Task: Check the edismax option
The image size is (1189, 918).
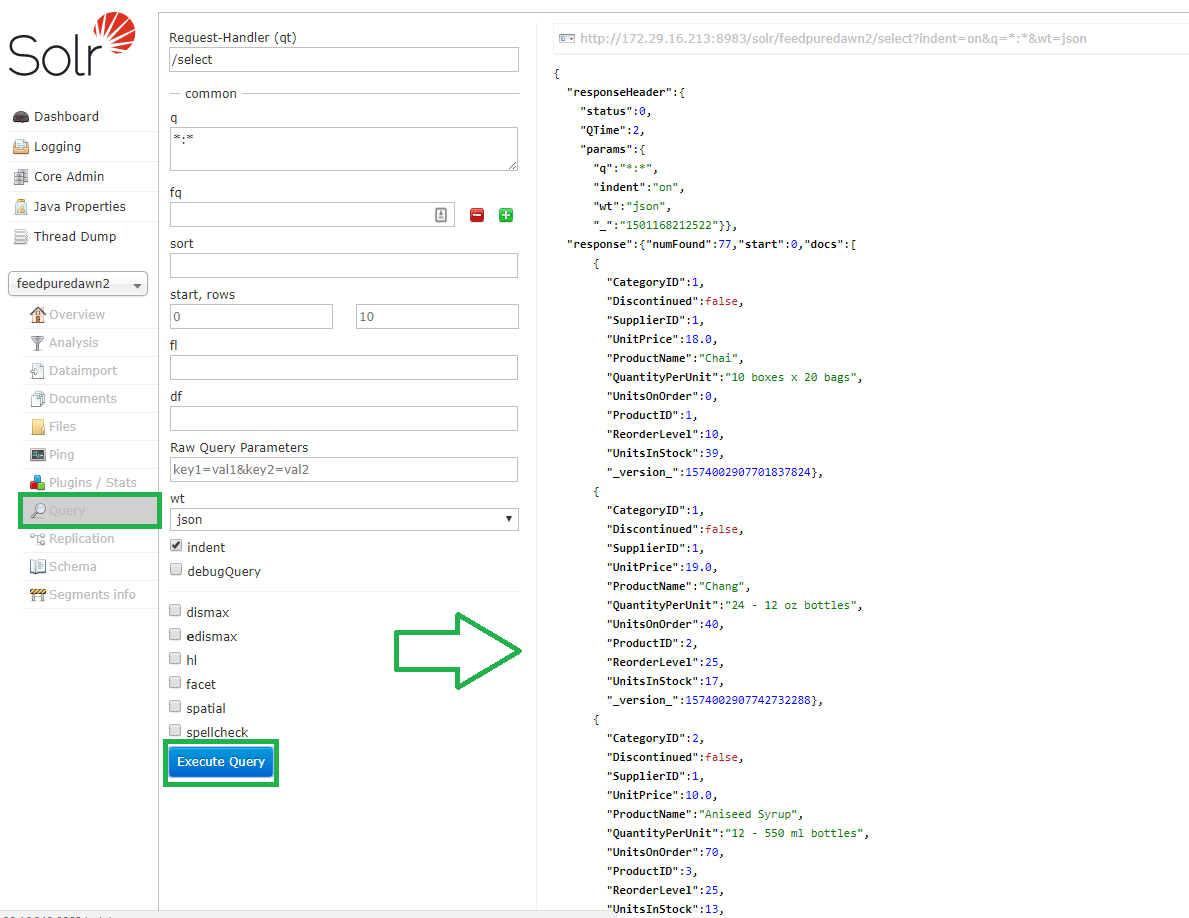Action: click(x=176, y=636)
